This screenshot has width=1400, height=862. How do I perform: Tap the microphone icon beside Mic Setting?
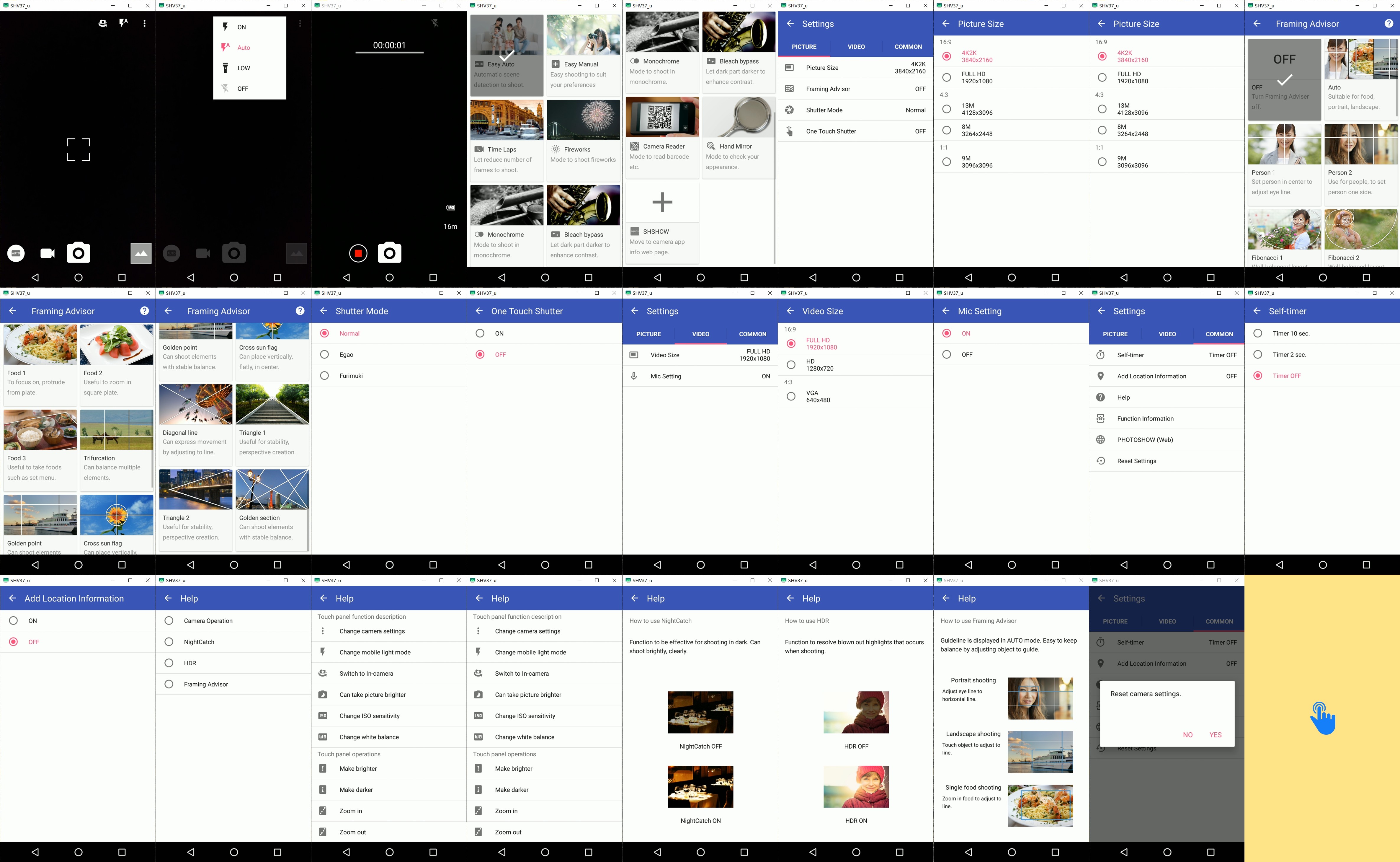(x=634, y=376)
